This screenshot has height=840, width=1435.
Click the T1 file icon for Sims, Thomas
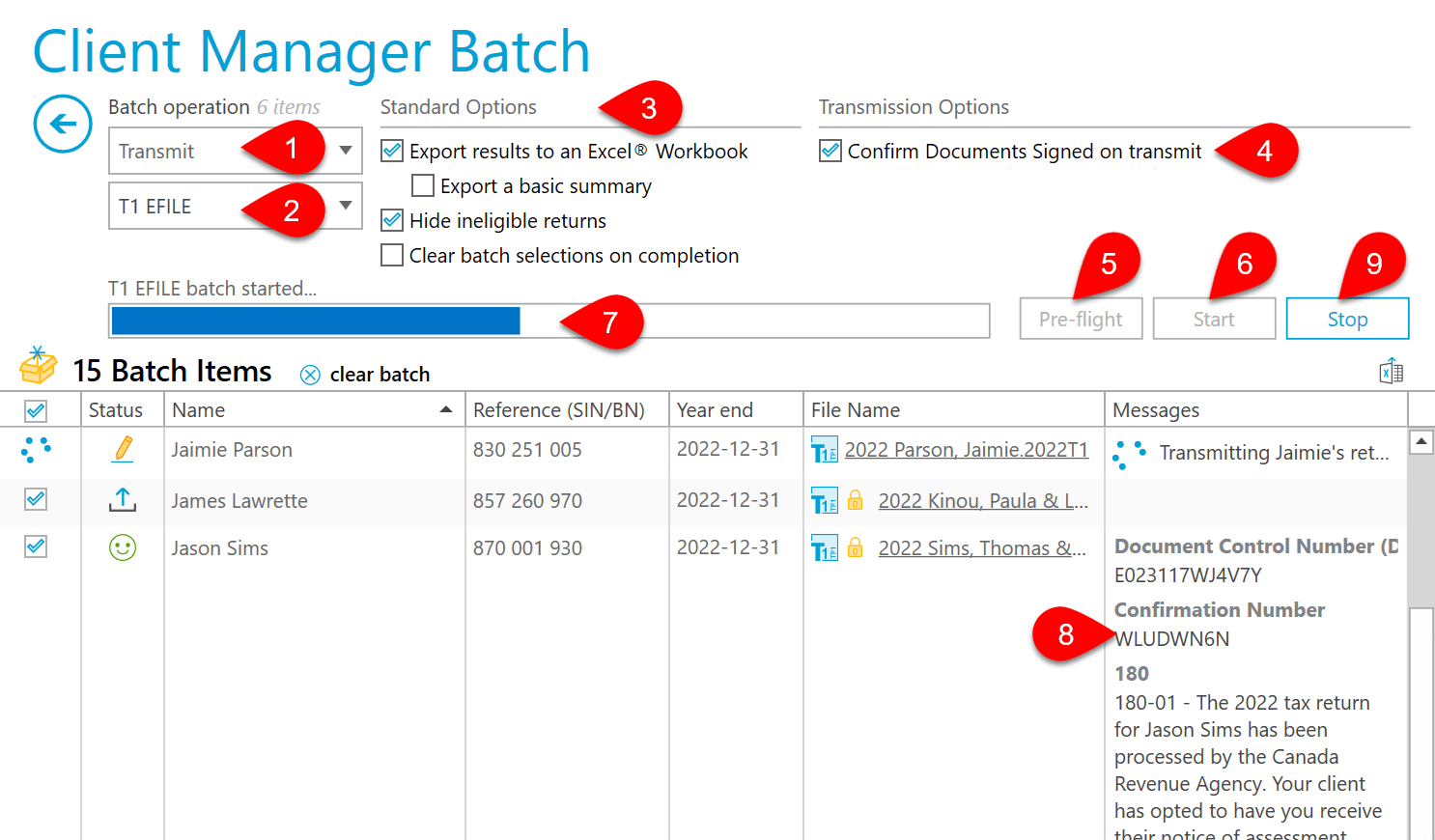[825, 548]
